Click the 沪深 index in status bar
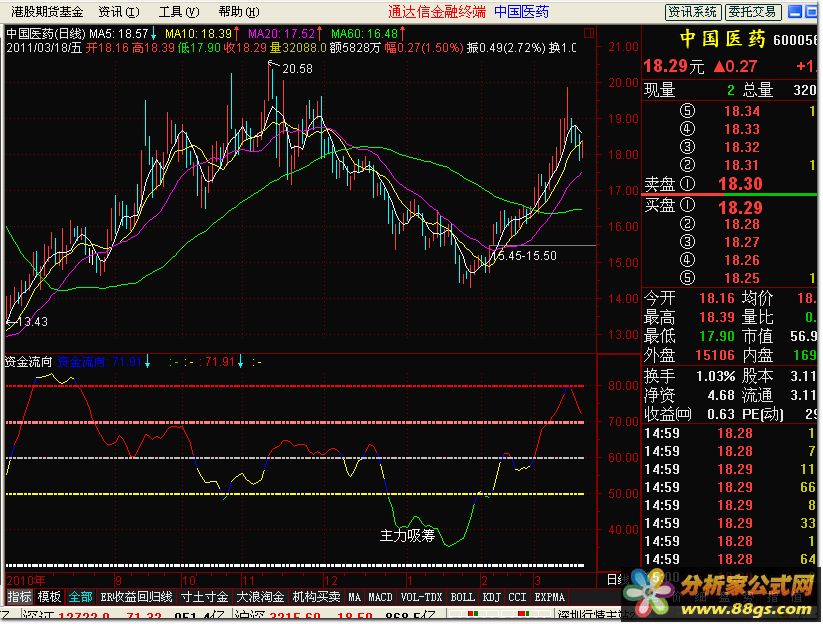823x624 pixels. [248, 617]
